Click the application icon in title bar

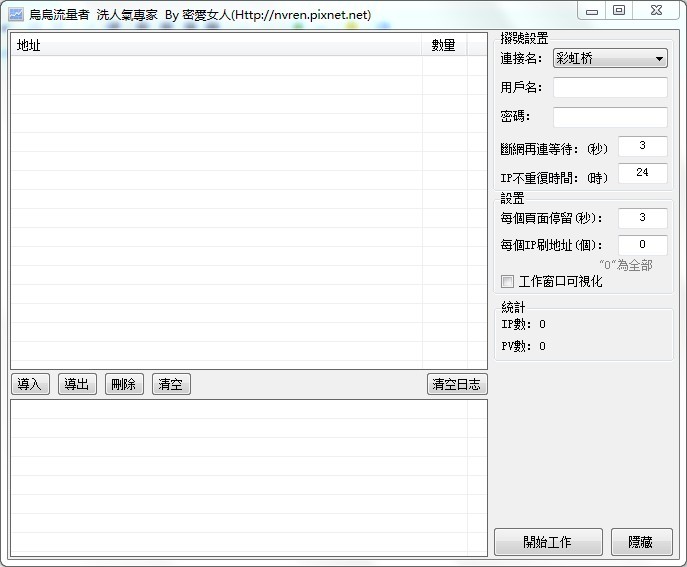16,14
